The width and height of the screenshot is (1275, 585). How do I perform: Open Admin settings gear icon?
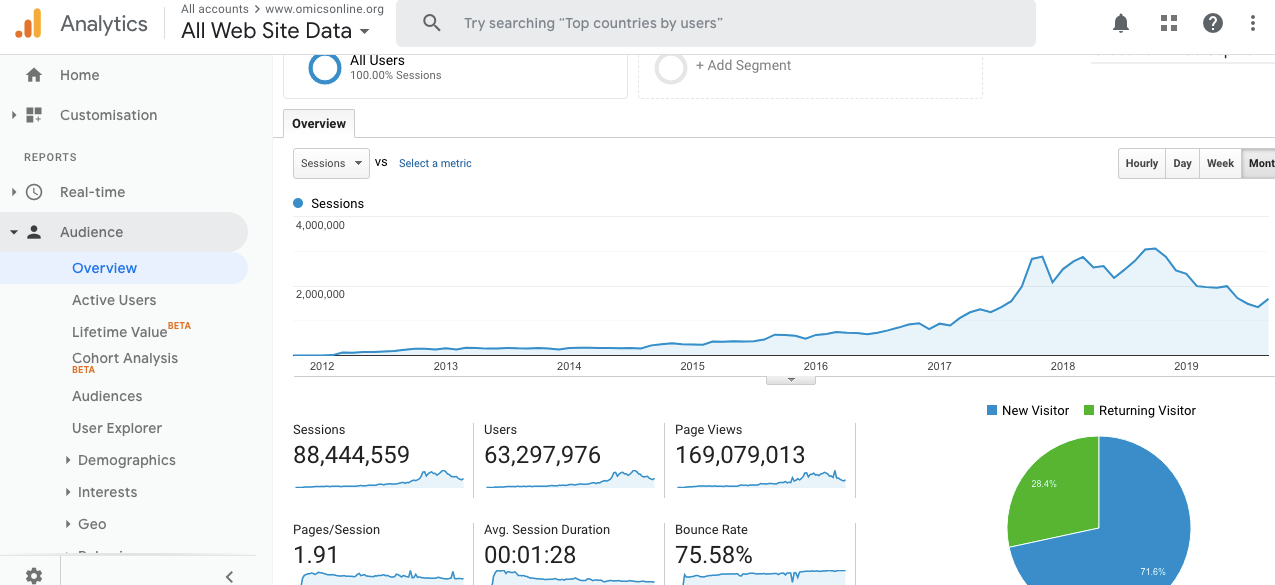[x=34, y=576]
